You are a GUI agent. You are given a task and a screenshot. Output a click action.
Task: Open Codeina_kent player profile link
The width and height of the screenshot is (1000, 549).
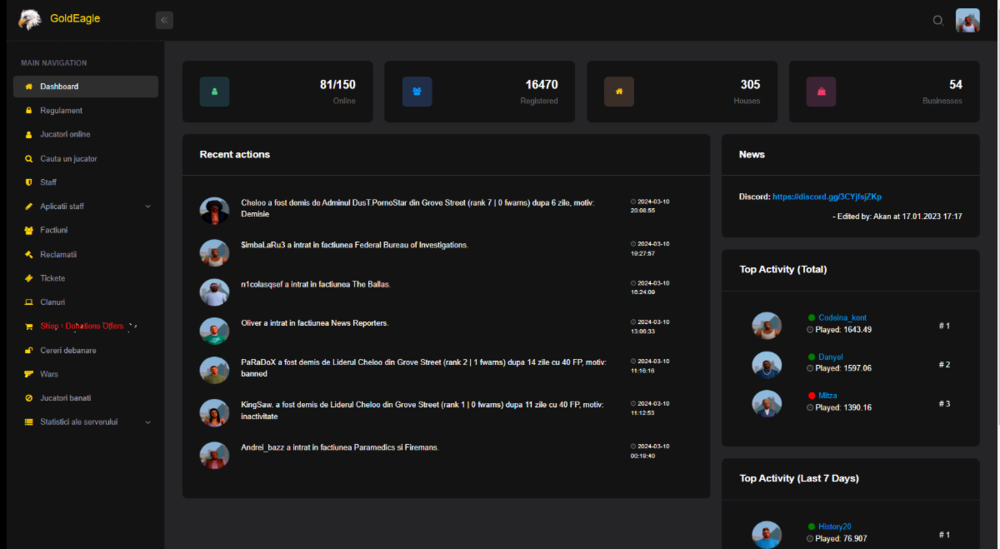point(842,318)
